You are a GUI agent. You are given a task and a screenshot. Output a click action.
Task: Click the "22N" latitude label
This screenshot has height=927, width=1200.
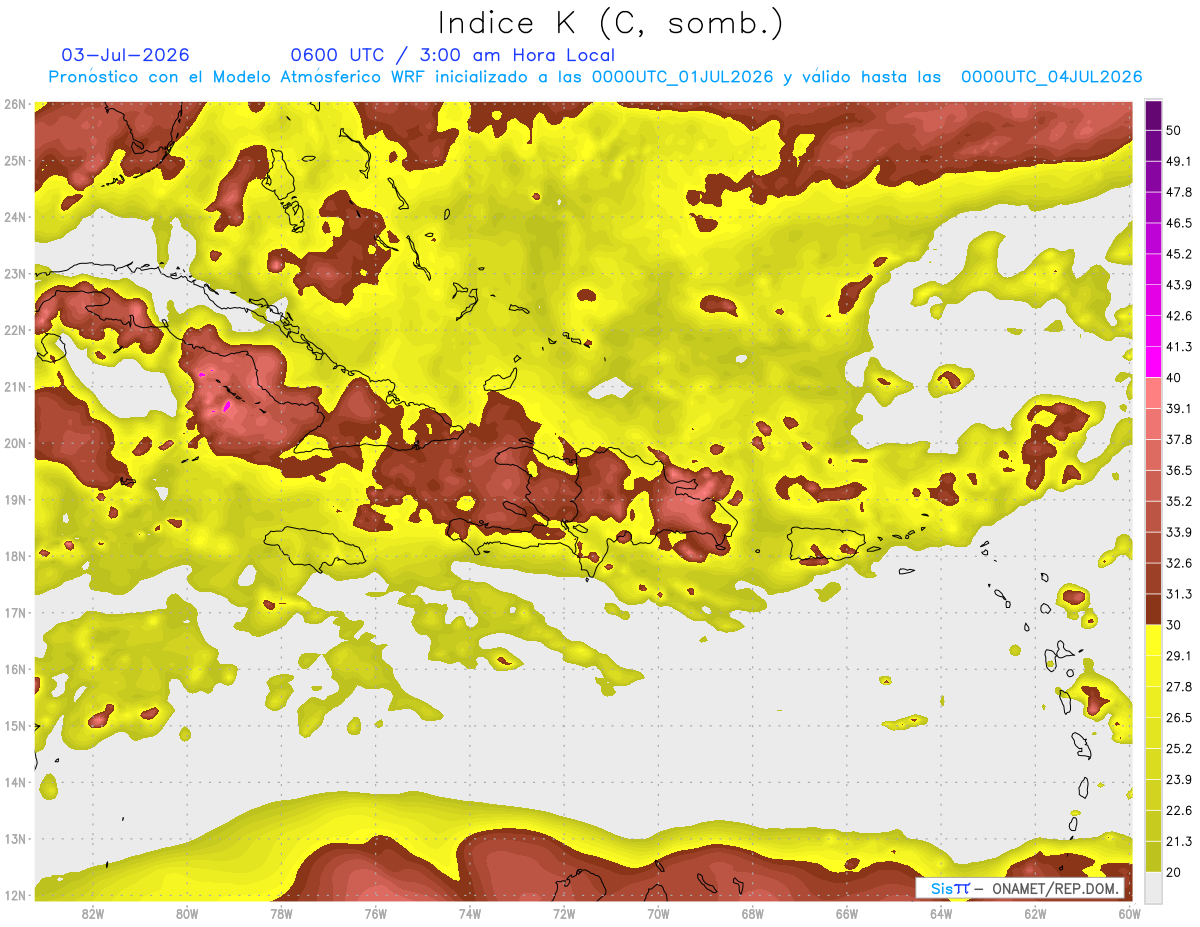[14, 330]
